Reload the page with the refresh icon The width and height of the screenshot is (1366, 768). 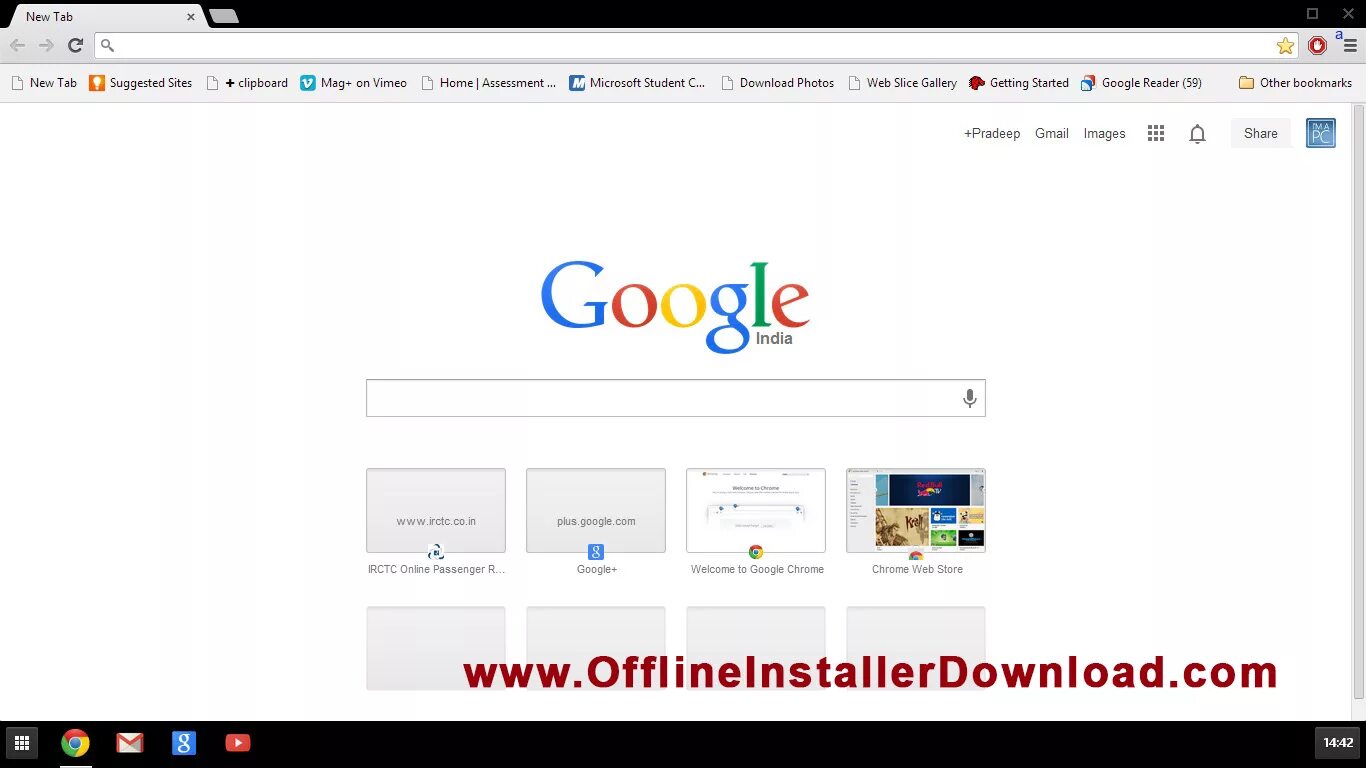(75, 45)
